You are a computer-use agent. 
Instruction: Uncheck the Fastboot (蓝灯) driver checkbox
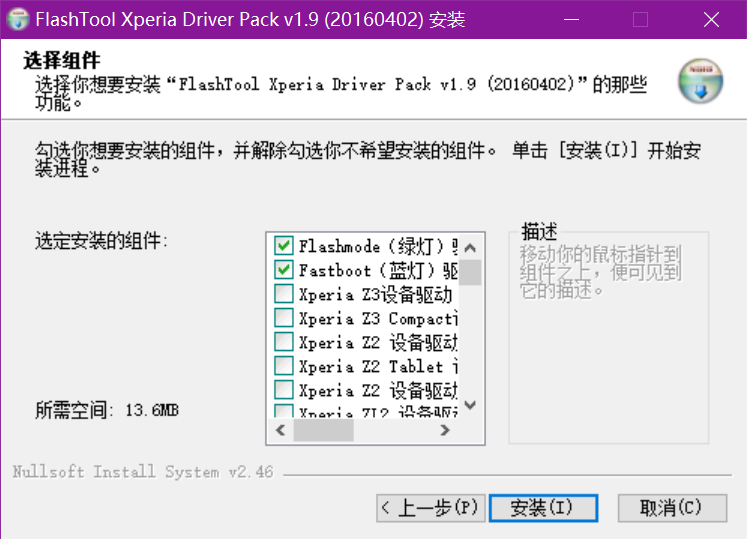tap(284, 270)
